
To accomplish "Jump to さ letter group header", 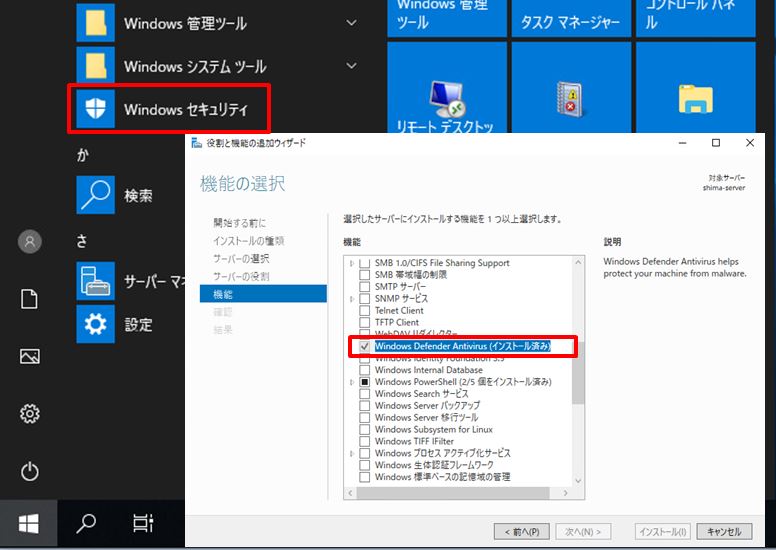I will 82,241.
